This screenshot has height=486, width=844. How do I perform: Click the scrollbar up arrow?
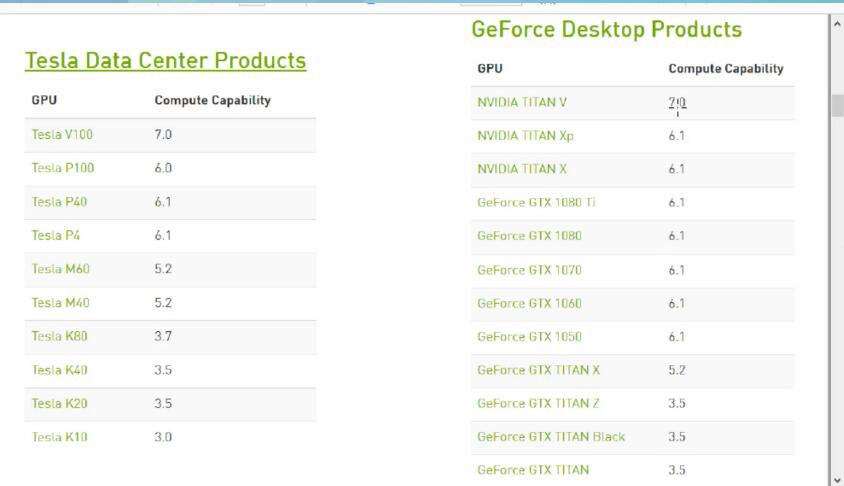(x=836, y=23)
